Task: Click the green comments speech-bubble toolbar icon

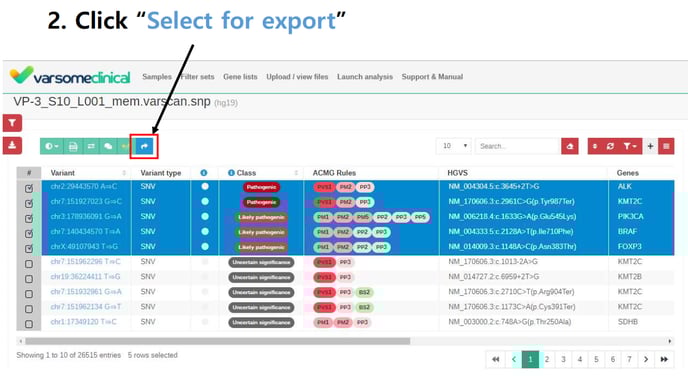Action: (108, 146)
